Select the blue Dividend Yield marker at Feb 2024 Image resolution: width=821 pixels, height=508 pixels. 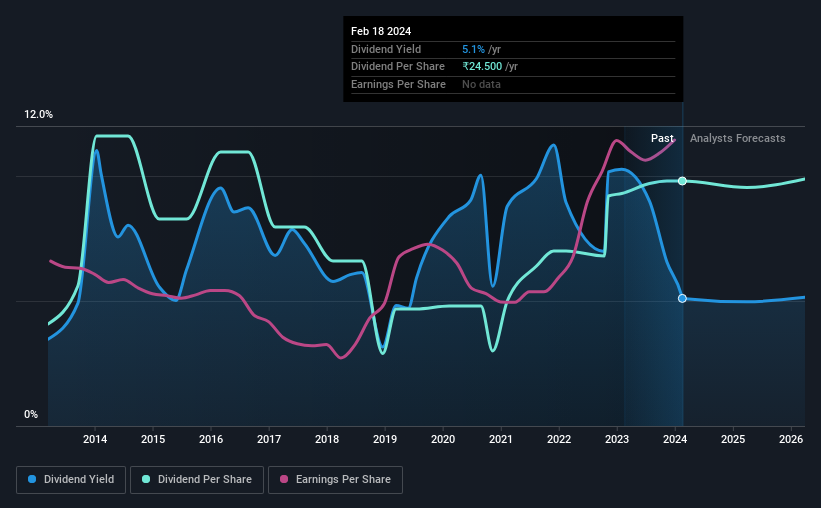coord(682,299)
